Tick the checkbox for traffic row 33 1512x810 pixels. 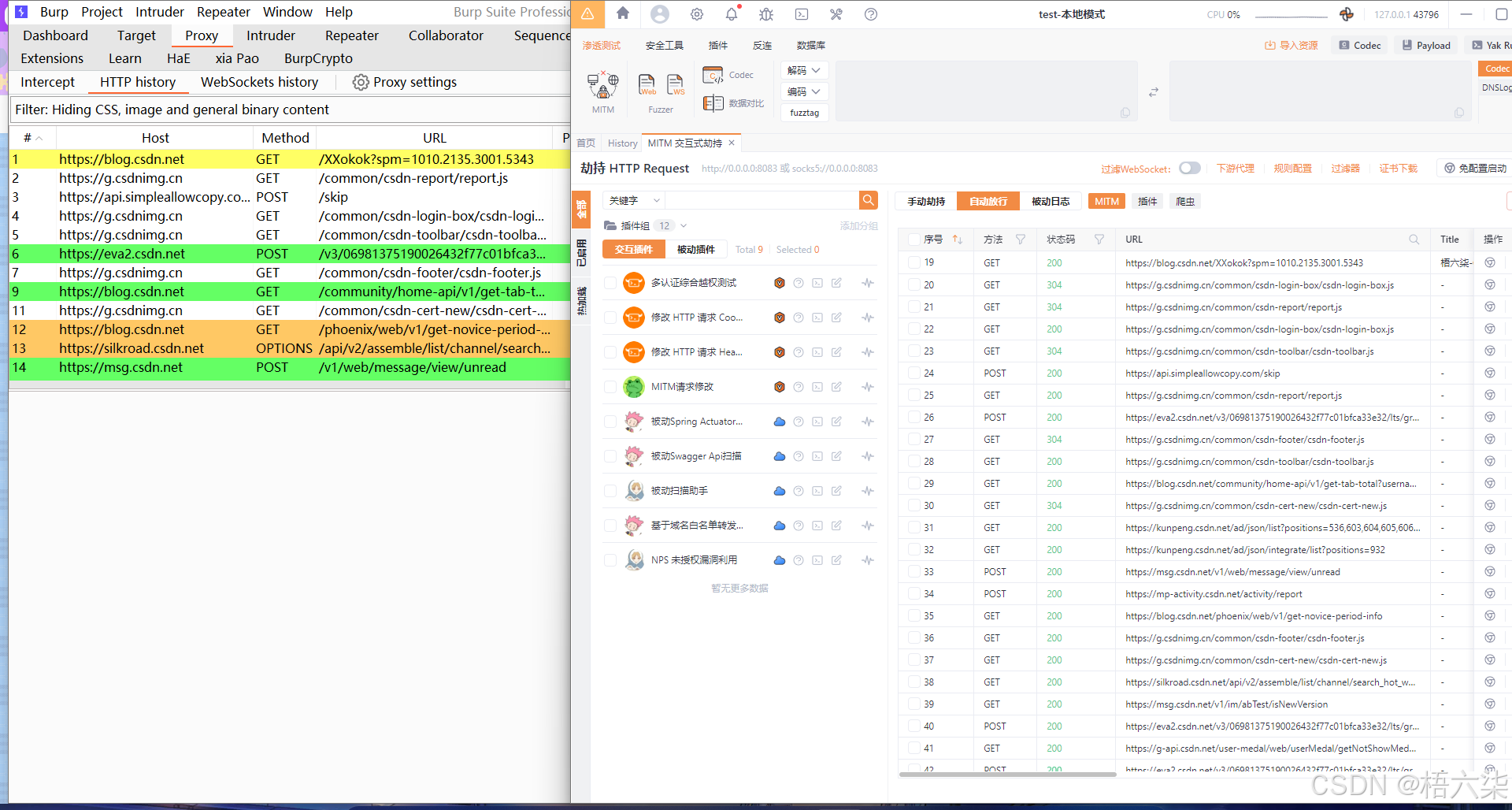pos(914,572)
